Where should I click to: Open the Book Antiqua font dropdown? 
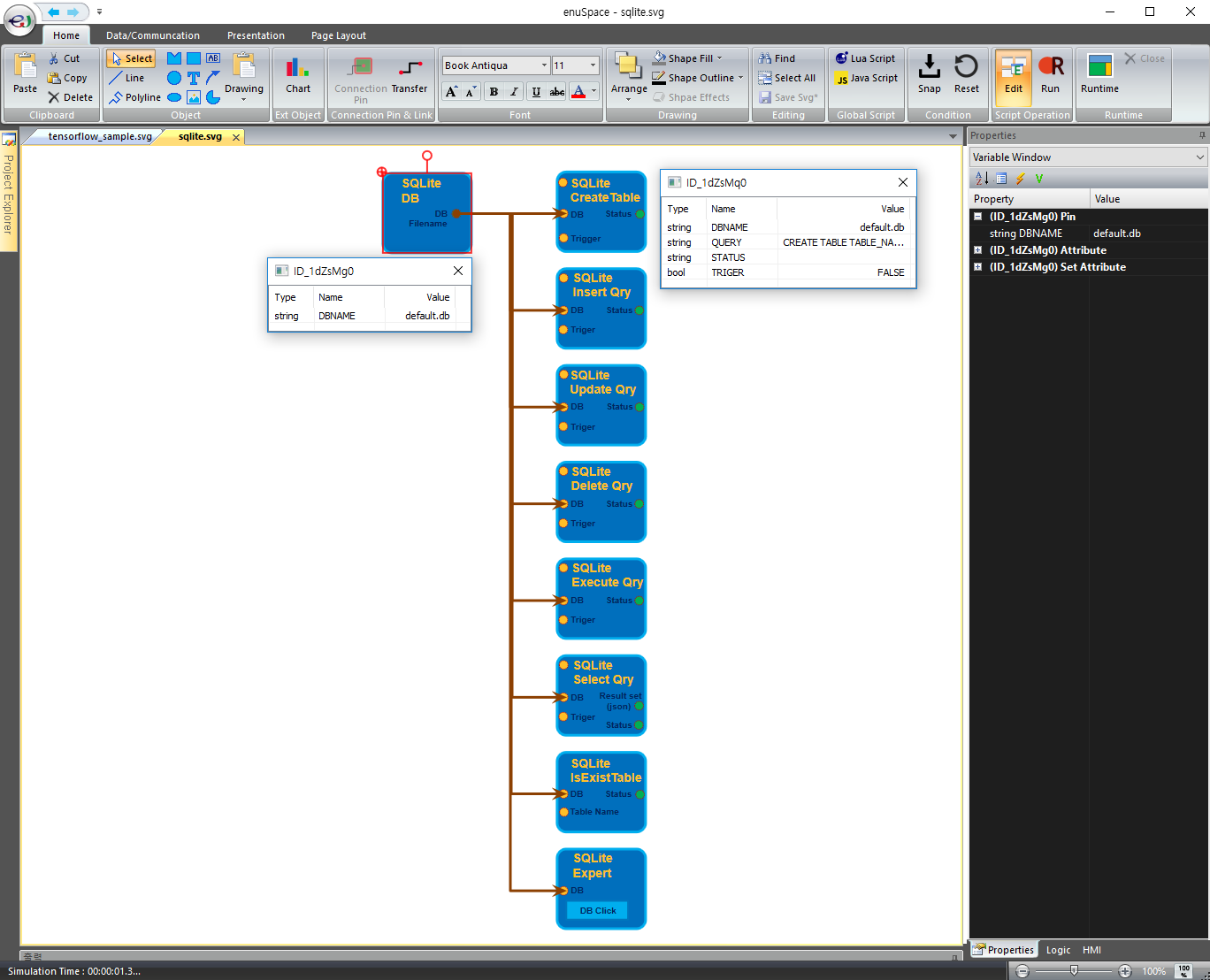544,65
